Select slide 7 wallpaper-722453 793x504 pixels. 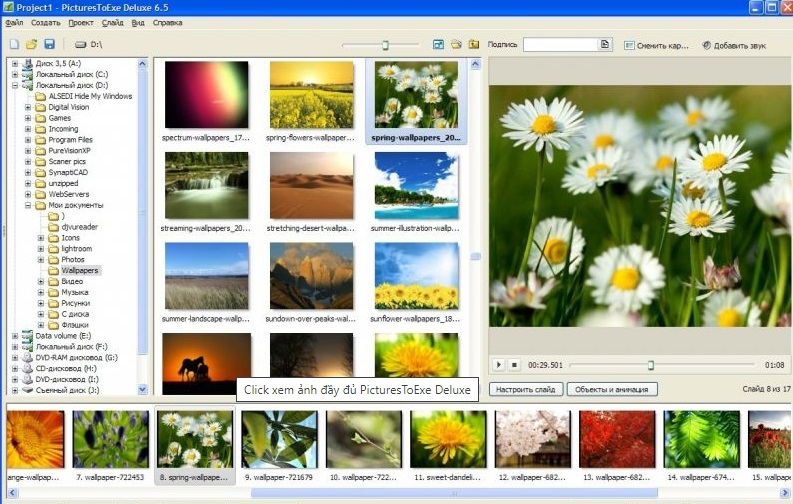[111, 439]
